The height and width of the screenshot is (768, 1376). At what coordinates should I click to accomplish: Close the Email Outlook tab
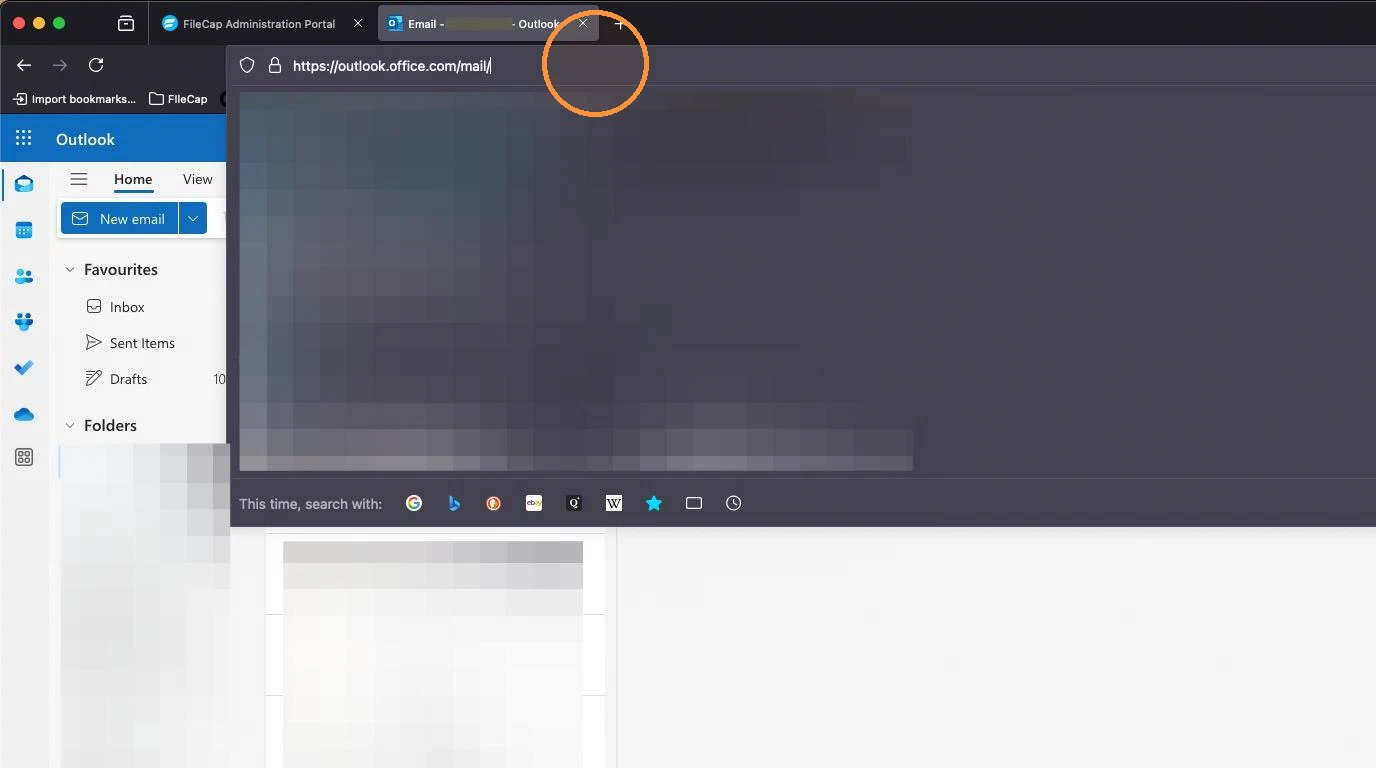[x=583, y=24]
